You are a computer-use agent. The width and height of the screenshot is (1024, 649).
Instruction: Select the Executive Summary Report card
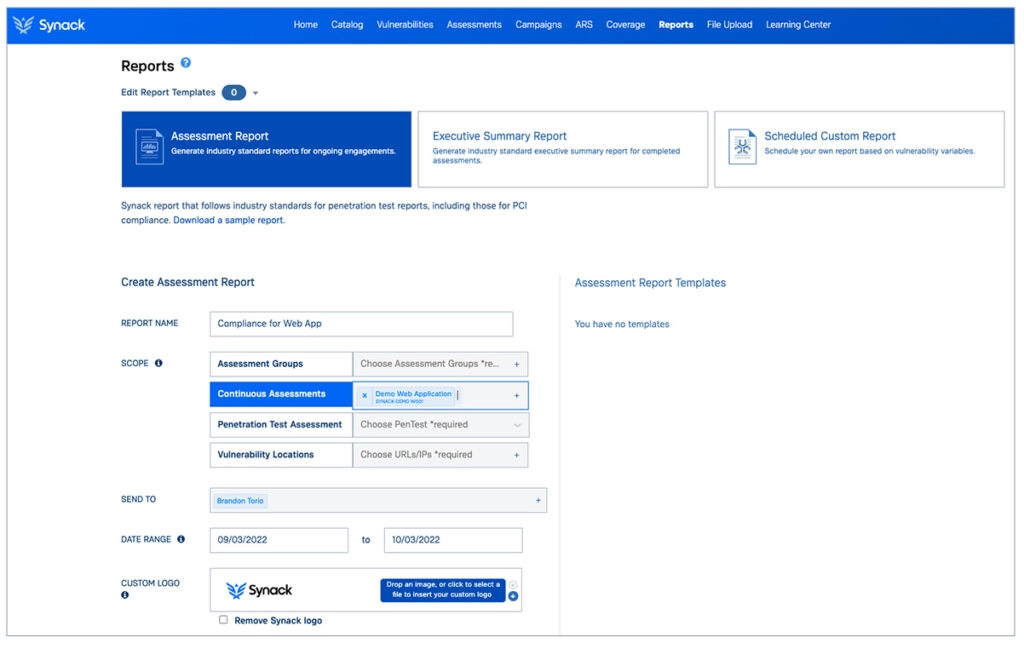tap(562, 149)
